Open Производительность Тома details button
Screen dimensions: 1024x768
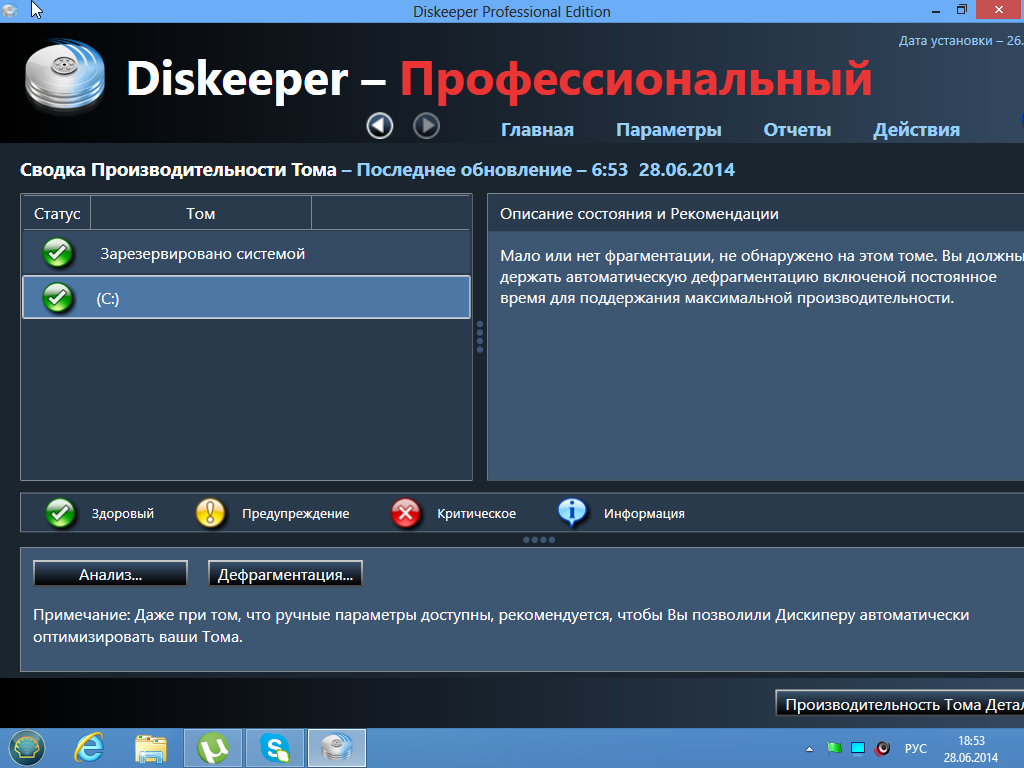click(x=900, y=704)
